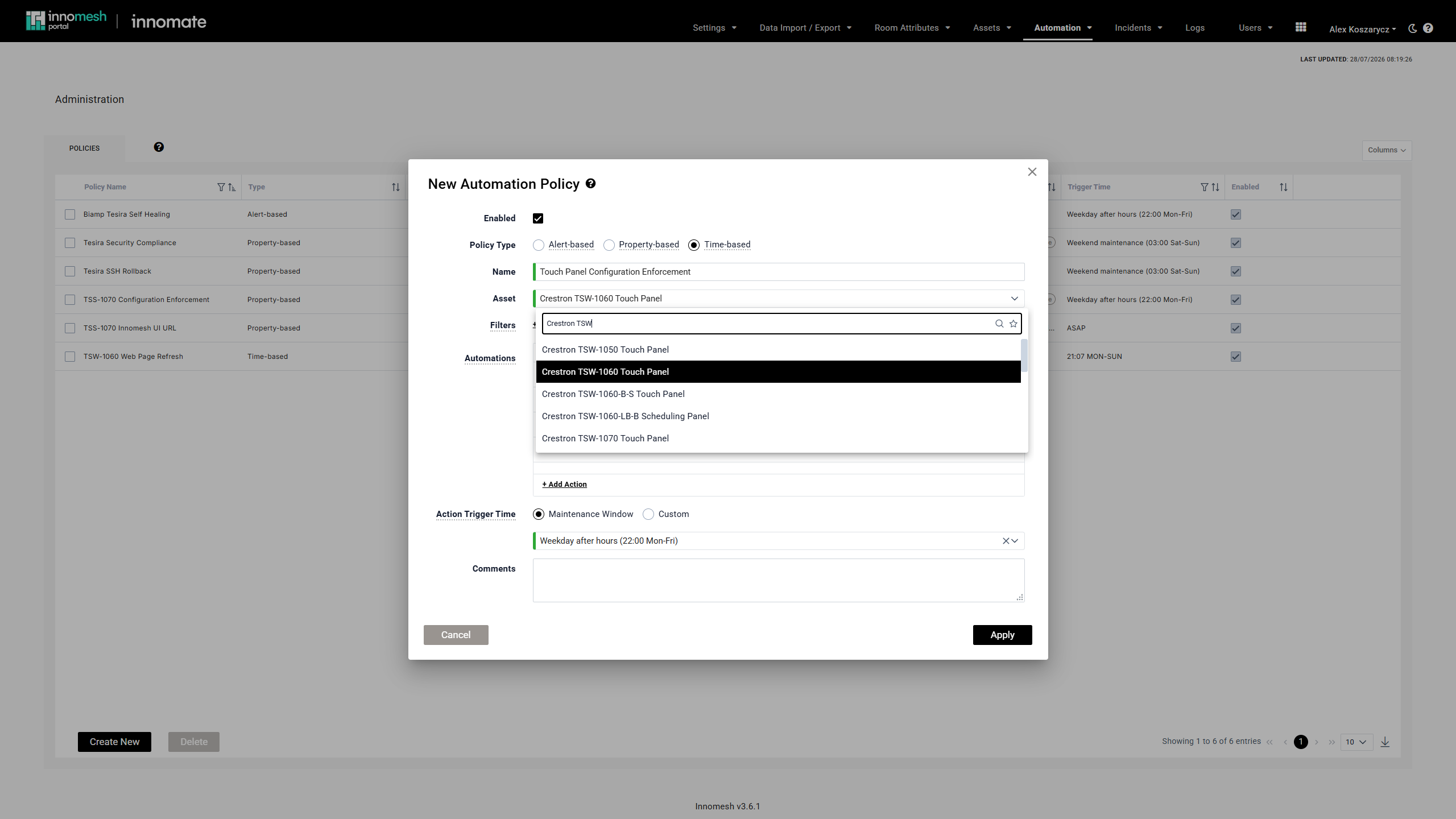
Task: Go to Logs
Action: 1195,28
